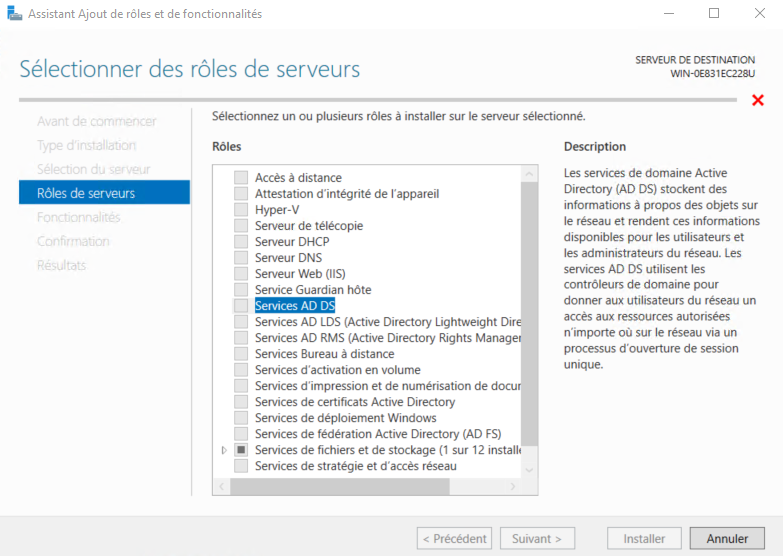Image resolution: width=783 pixels, height=556 pixels.
Task: Click the Installer button
Action: coord(644,539)
